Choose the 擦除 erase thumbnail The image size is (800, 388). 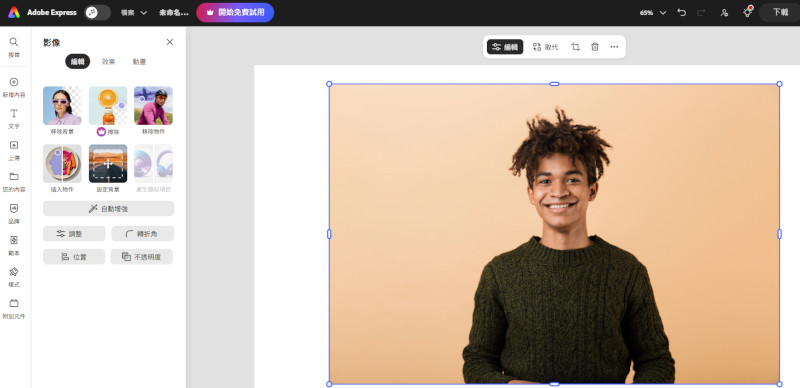(x=108, y=106)
